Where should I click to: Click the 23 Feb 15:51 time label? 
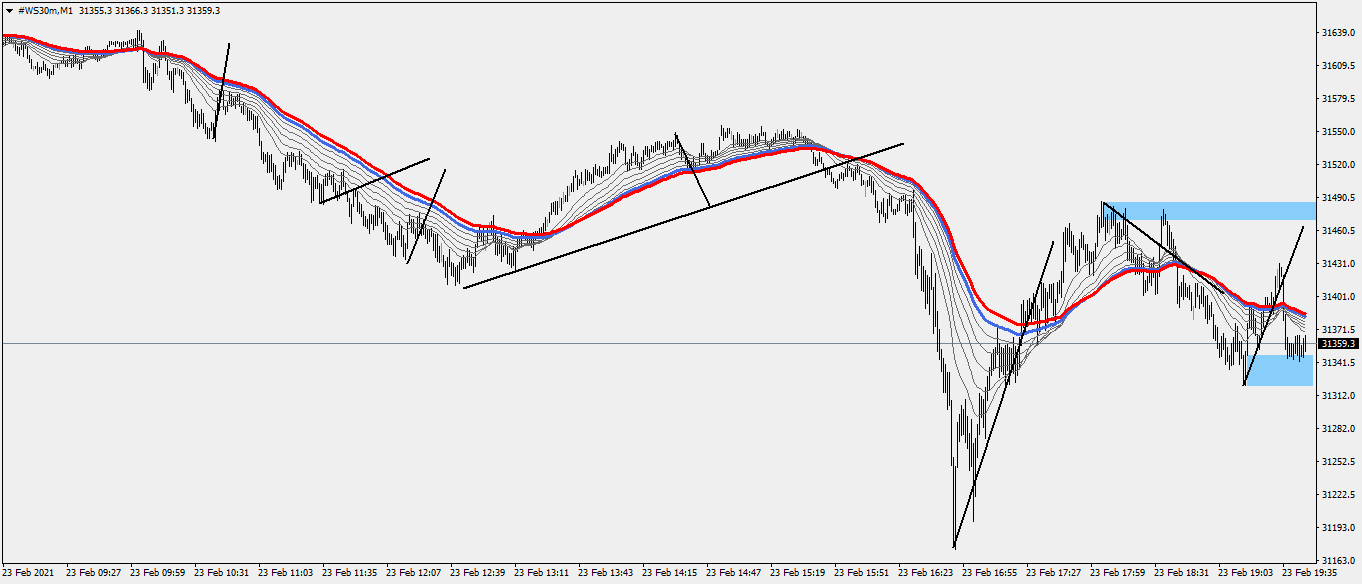tap(862, 574)
